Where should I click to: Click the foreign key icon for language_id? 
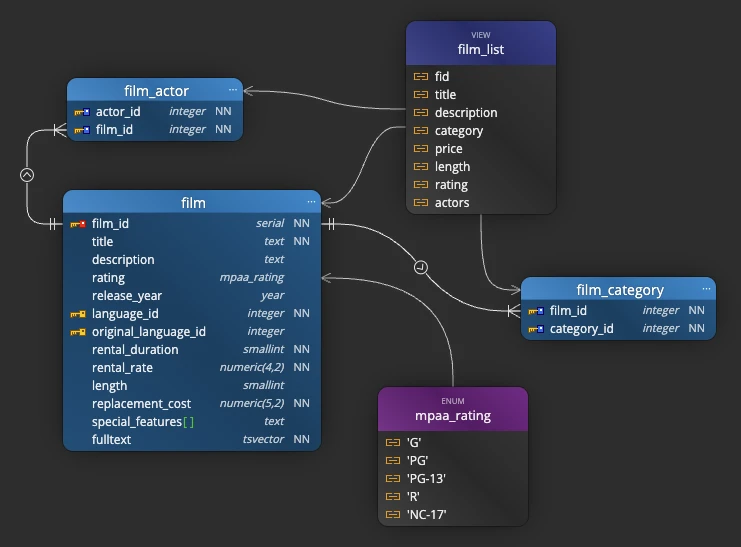tap(78, 314)
